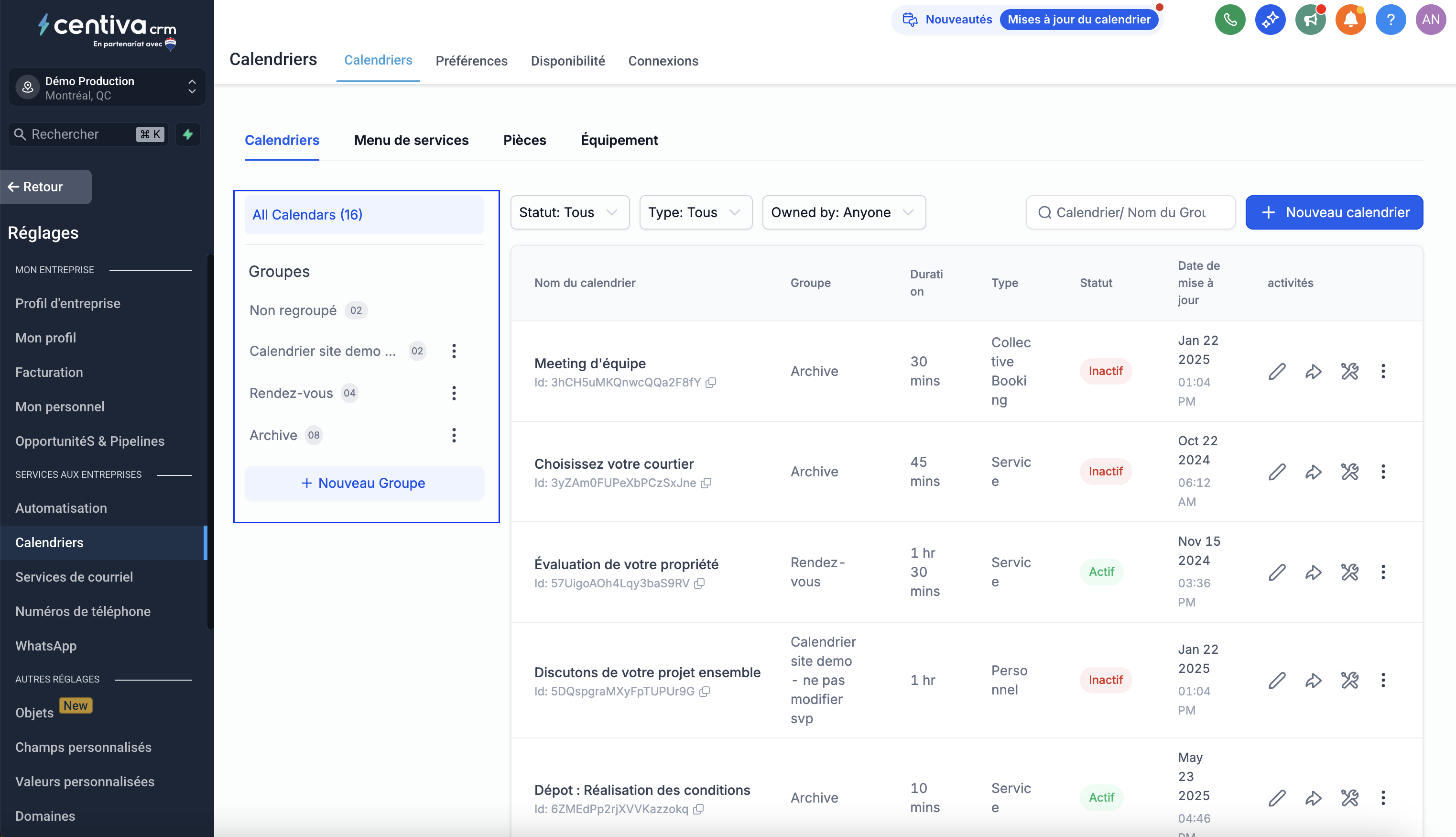This screenshot has height=837, width=1456.
Task: Open Numéros de téléphone settings
Action: (83, 611)
